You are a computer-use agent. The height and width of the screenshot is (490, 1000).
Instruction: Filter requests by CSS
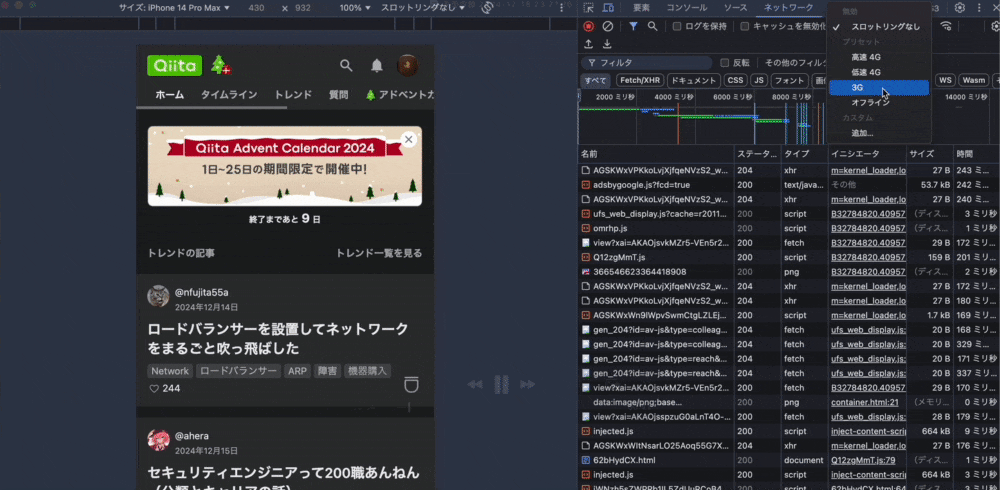[x=735, y=80]
